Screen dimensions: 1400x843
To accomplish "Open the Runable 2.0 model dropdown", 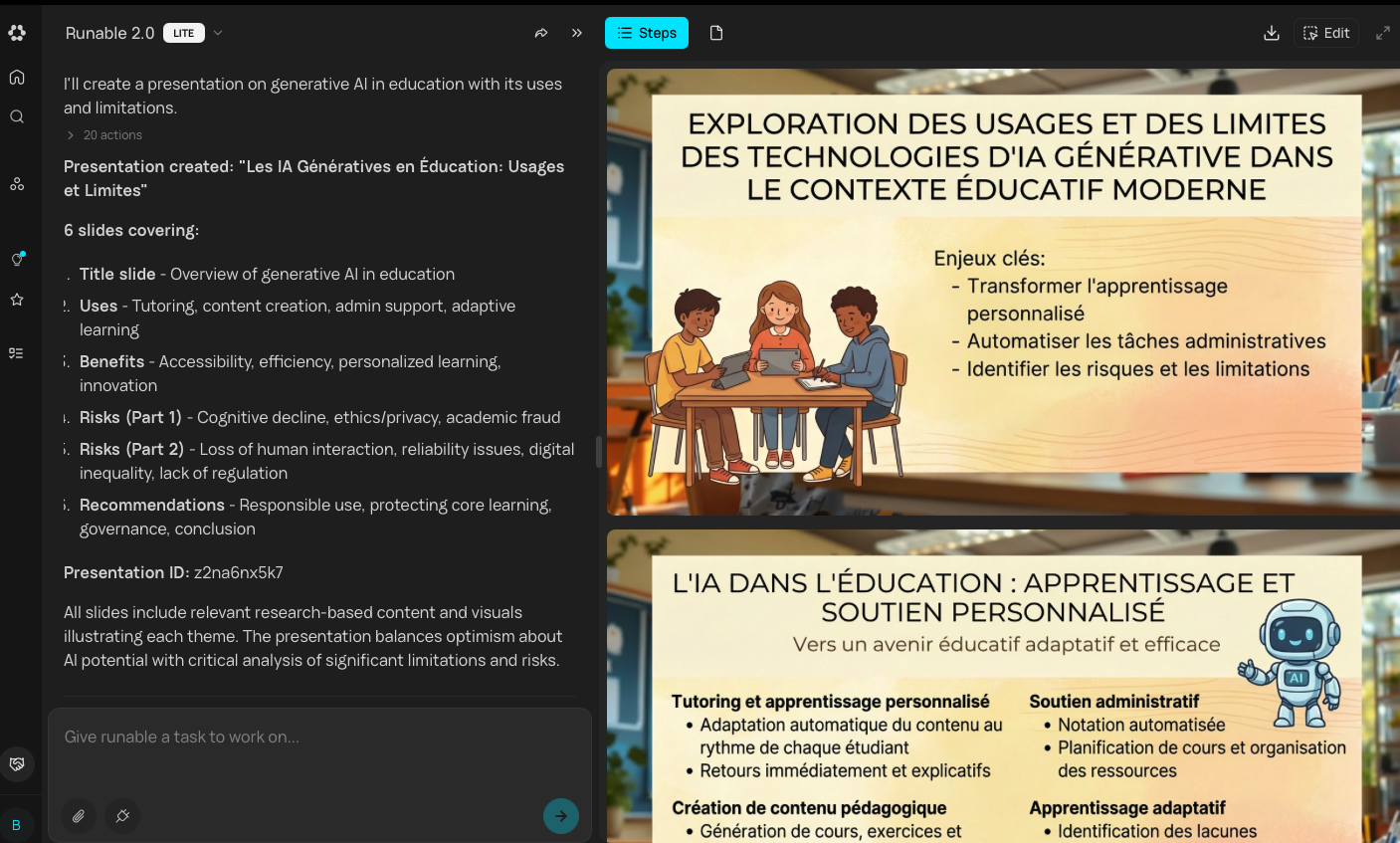I will point(218,33).
